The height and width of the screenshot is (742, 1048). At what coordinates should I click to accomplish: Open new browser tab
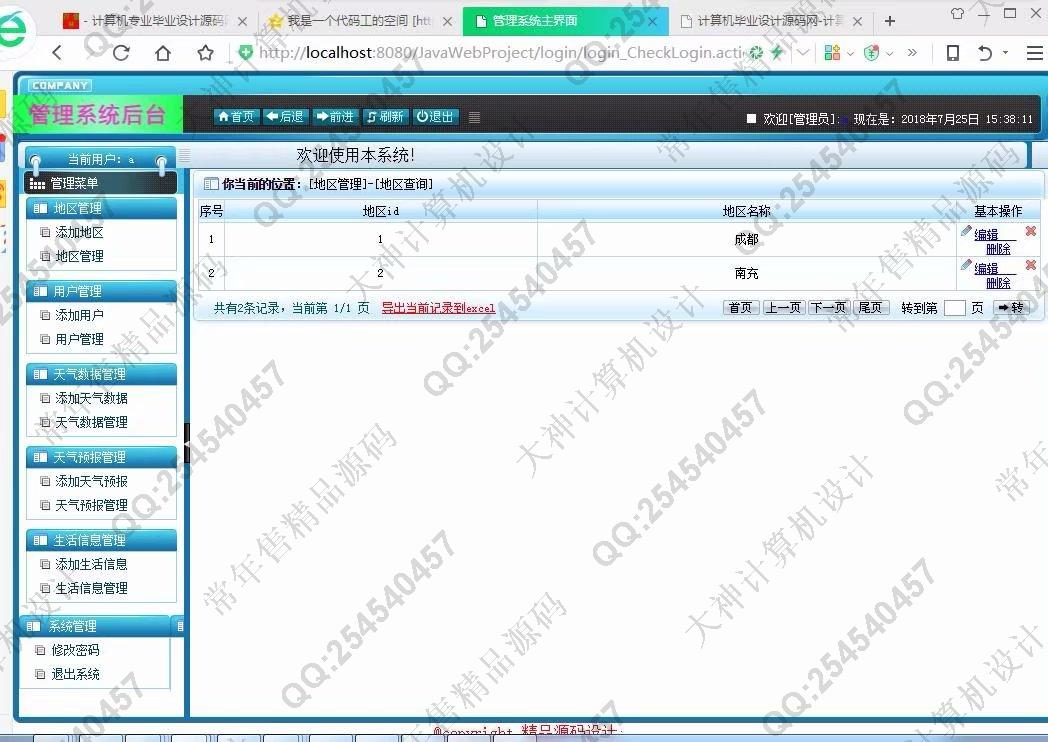[x=890, y=21]
